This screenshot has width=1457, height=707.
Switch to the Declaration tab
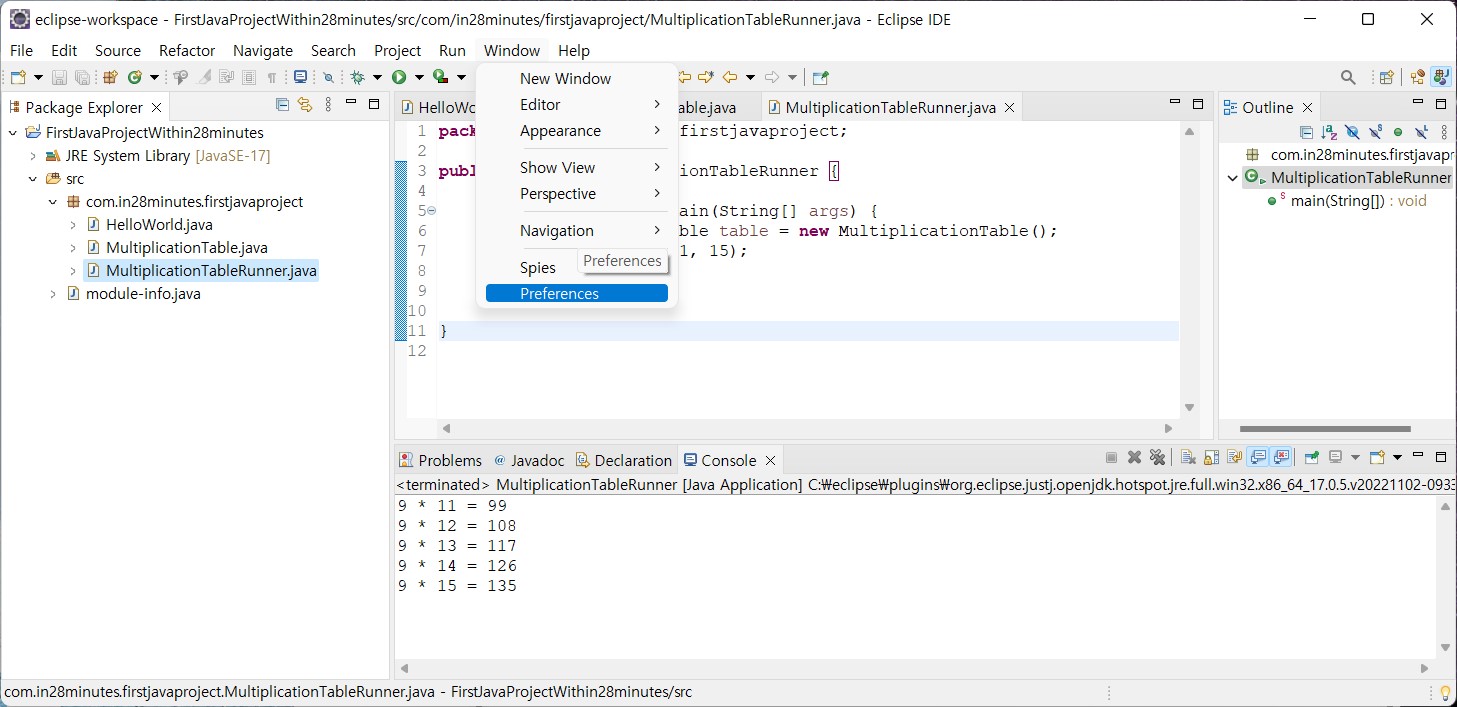[x=623, y=460]
